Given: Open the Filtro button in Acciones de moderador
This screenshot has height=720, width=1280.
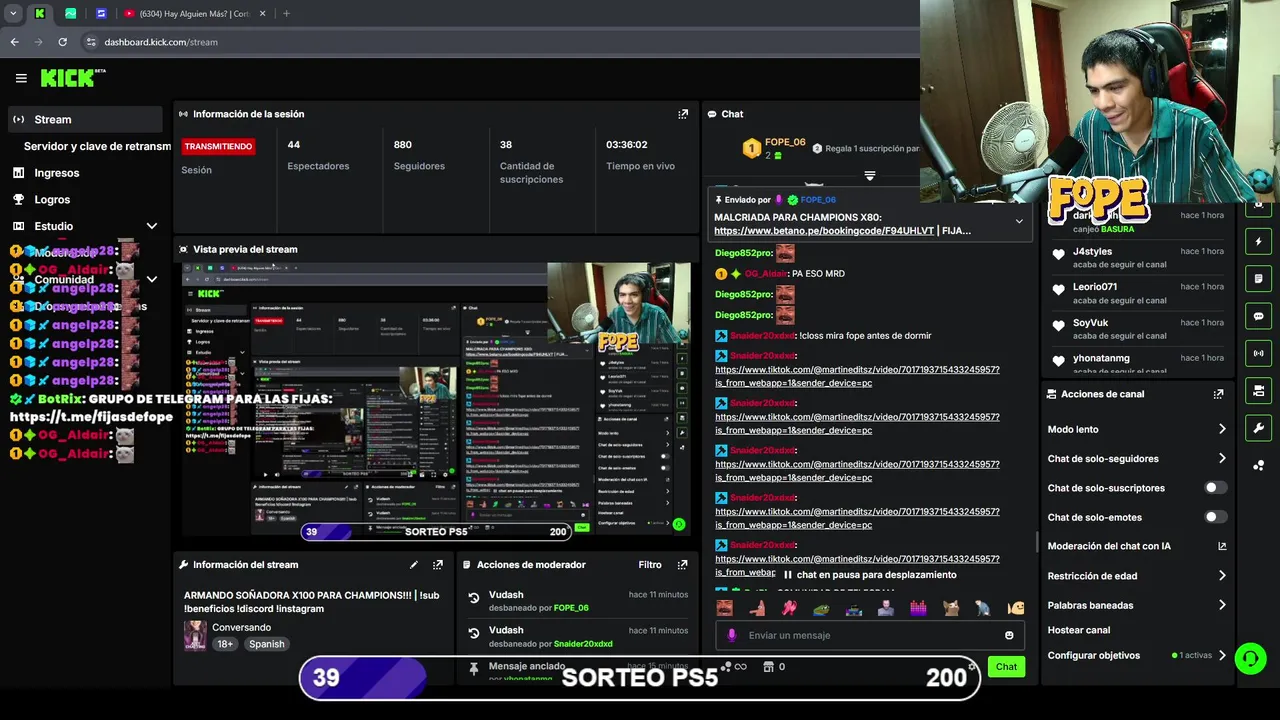Looking at the screenshot, I should (650, 565).
